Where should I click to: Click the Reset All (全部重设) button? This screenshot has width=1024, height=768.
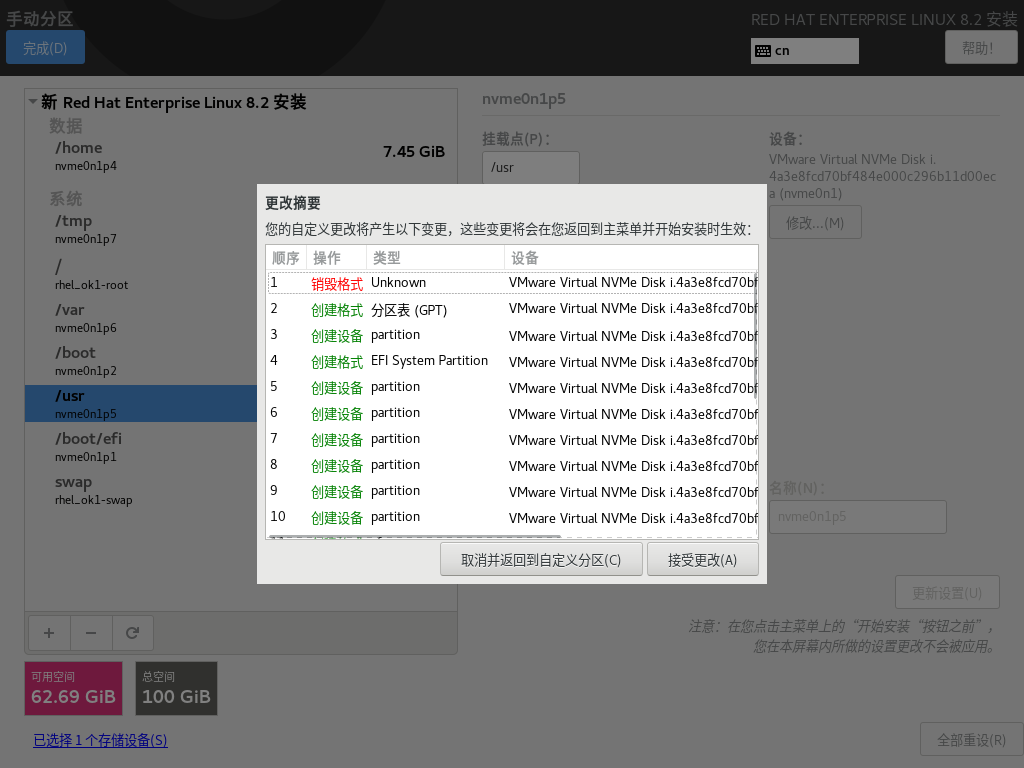(971, 739)
